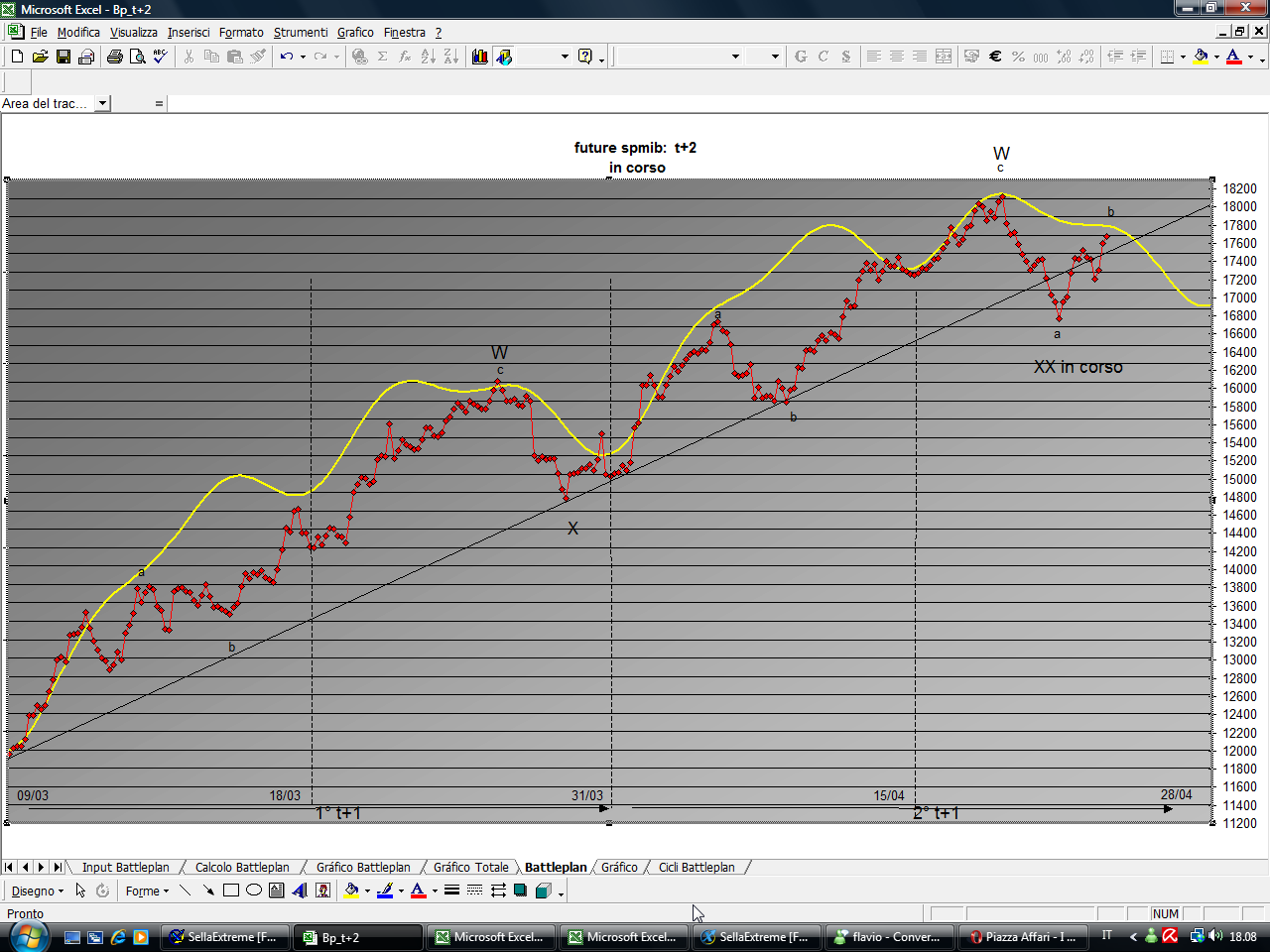Click the Help question mark icon

tap(585, 57)
